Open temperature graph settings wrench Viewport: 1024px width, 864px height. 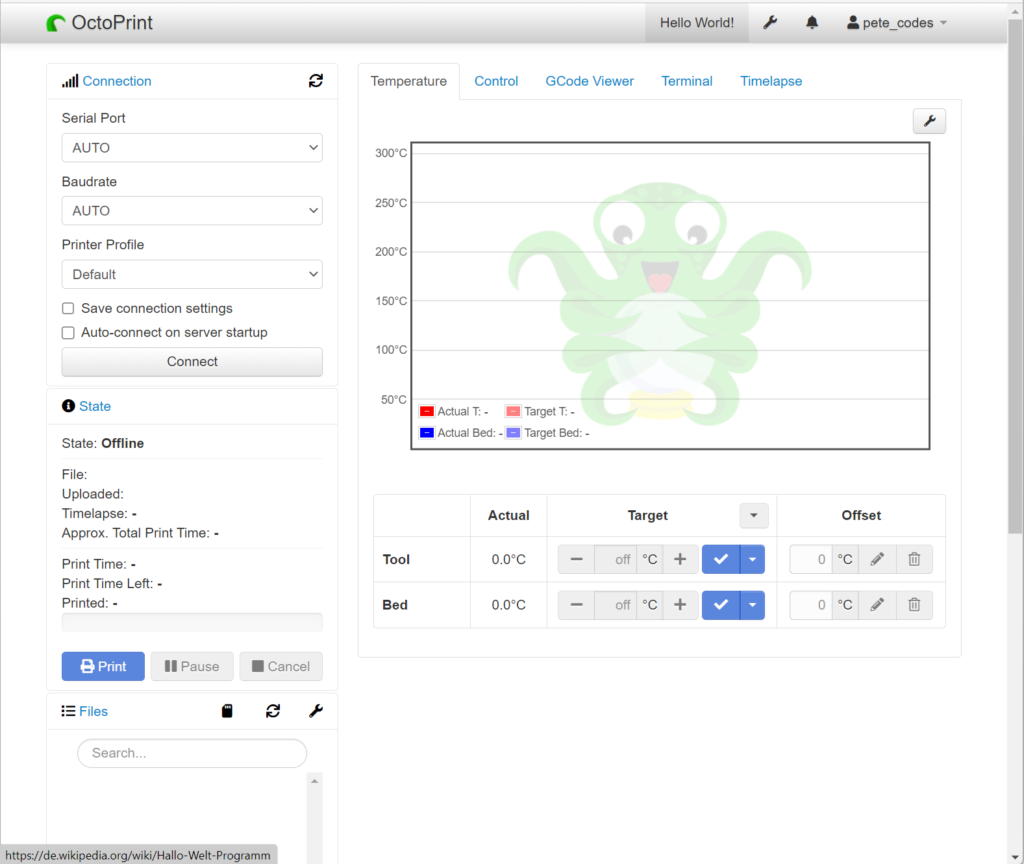coord(929,121)
